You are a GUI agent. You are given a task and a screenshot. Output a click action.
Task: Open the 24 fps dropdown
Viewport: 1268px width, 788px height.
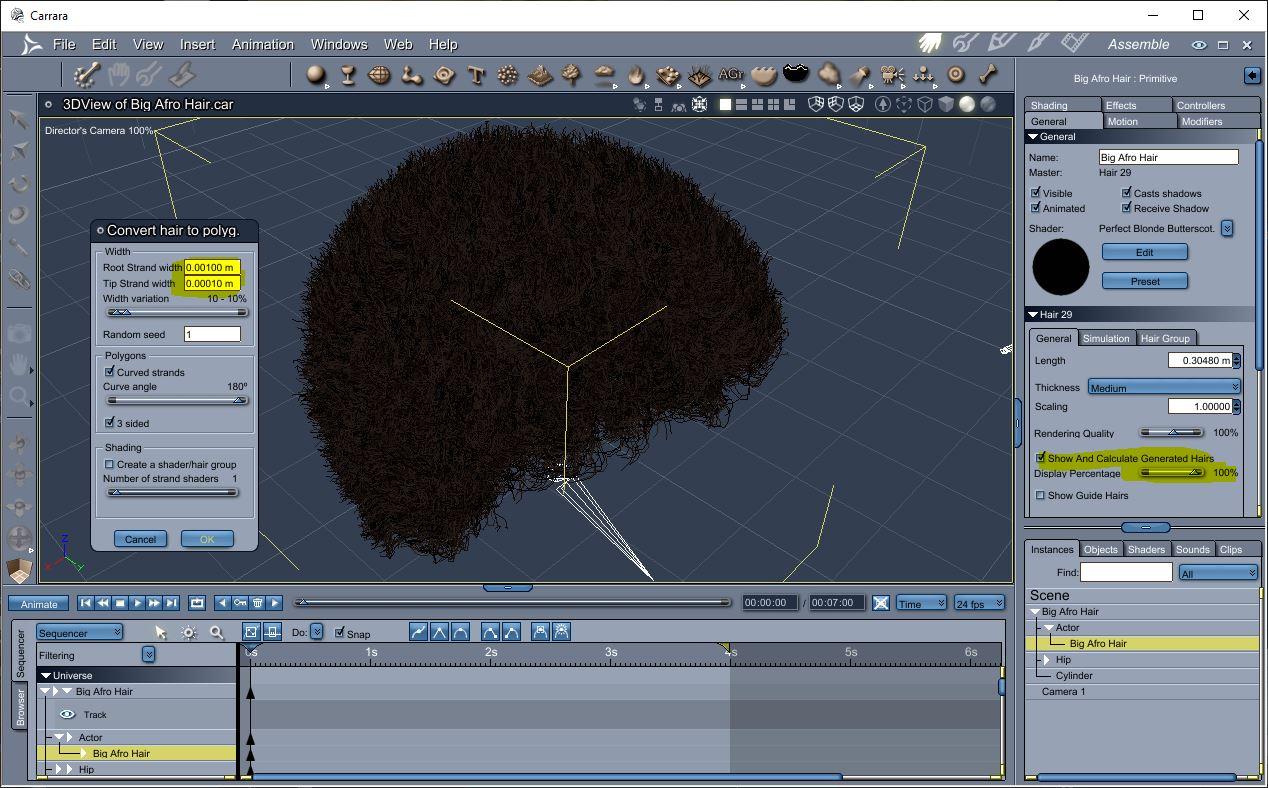coord(979,603)
